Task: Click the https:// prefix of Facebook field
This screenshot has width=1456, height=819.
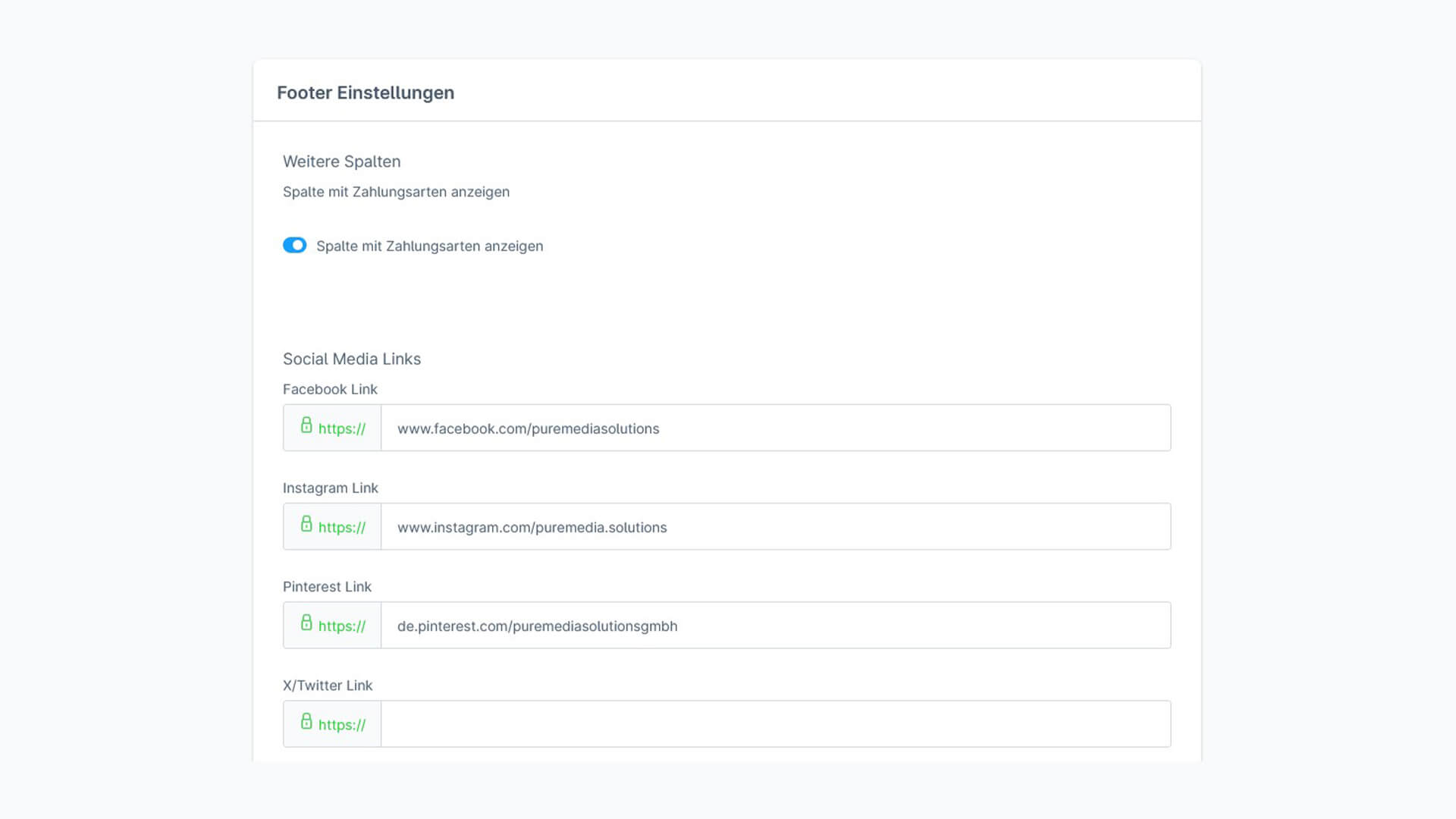Action: pyautogui.click(x=342, y=428)
